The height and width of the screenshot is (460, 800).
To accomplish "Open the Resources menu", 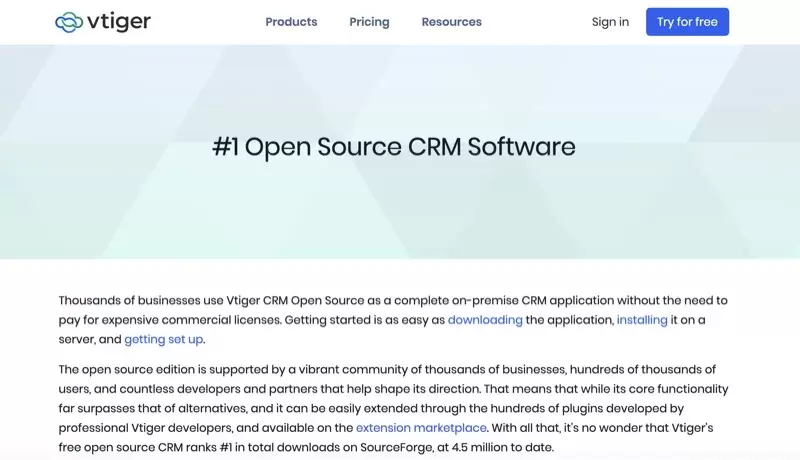I will click(x=452, y=22).
